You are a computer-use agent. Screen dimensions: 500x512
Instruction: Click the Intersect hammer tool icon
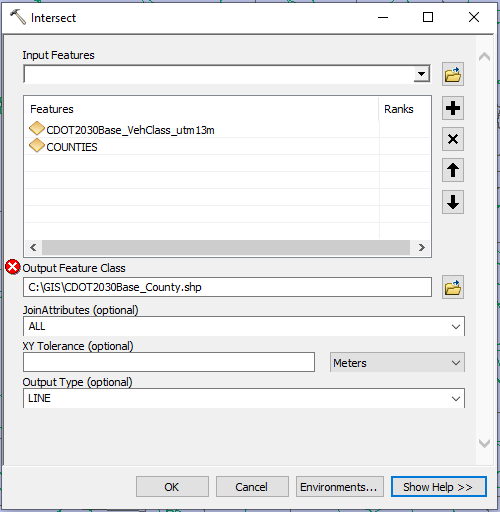point(18,17)
